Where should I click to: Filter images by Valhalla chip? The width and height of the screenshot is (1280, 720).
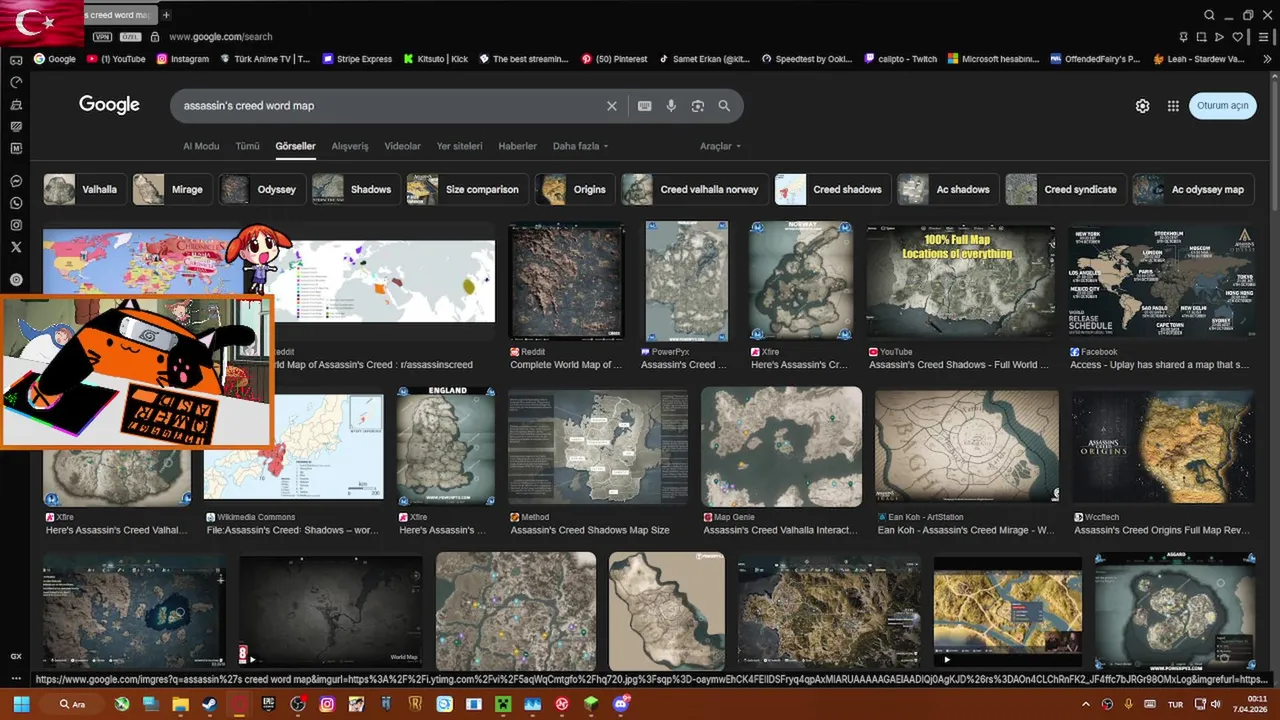(x=84, y=189)
